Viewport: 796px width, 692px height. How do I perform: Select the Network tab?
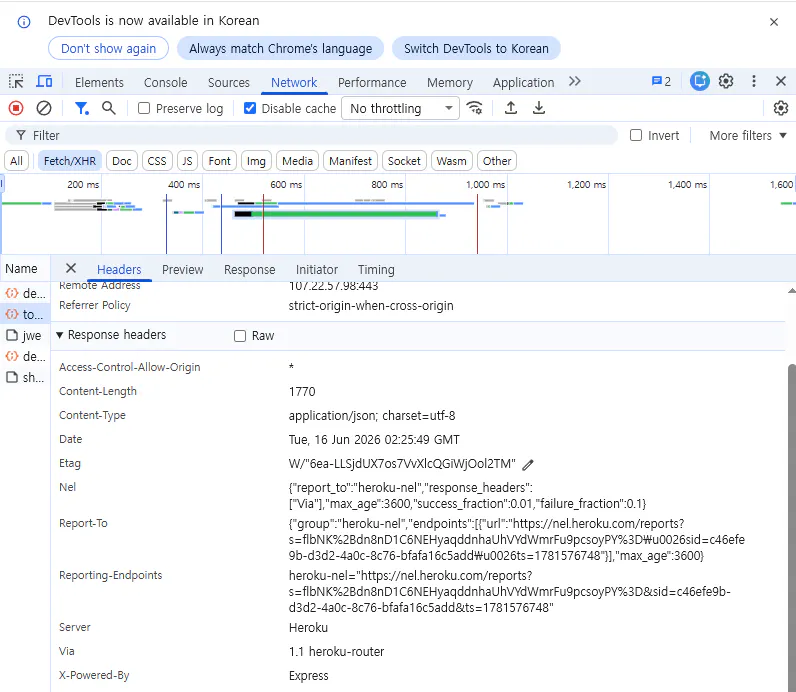tap(294, 82)
